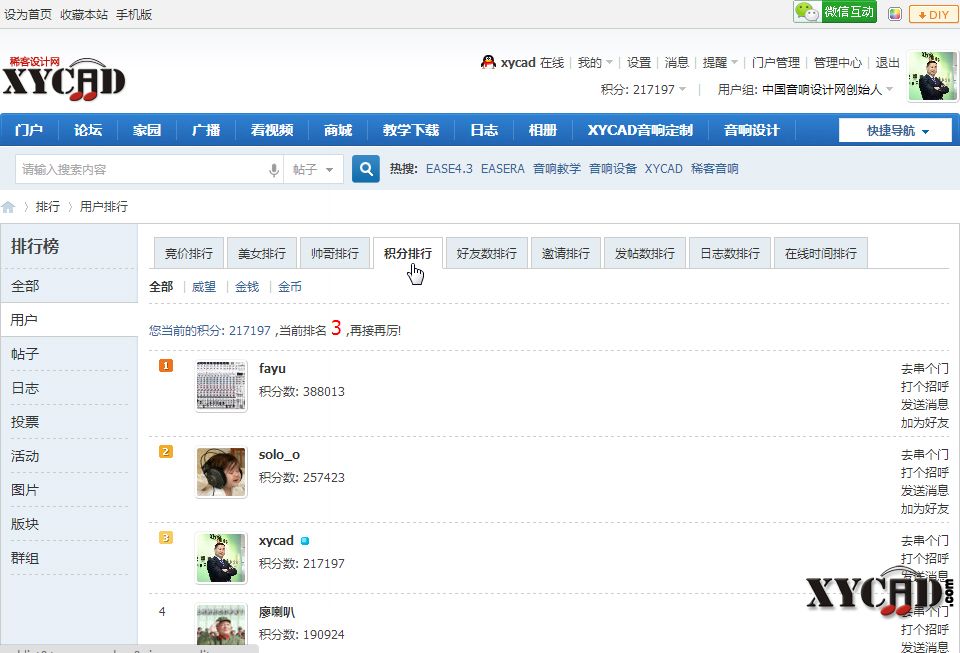960x653 pixels.
Task: Open 管理中心 in the top bar
Action: 838,62
